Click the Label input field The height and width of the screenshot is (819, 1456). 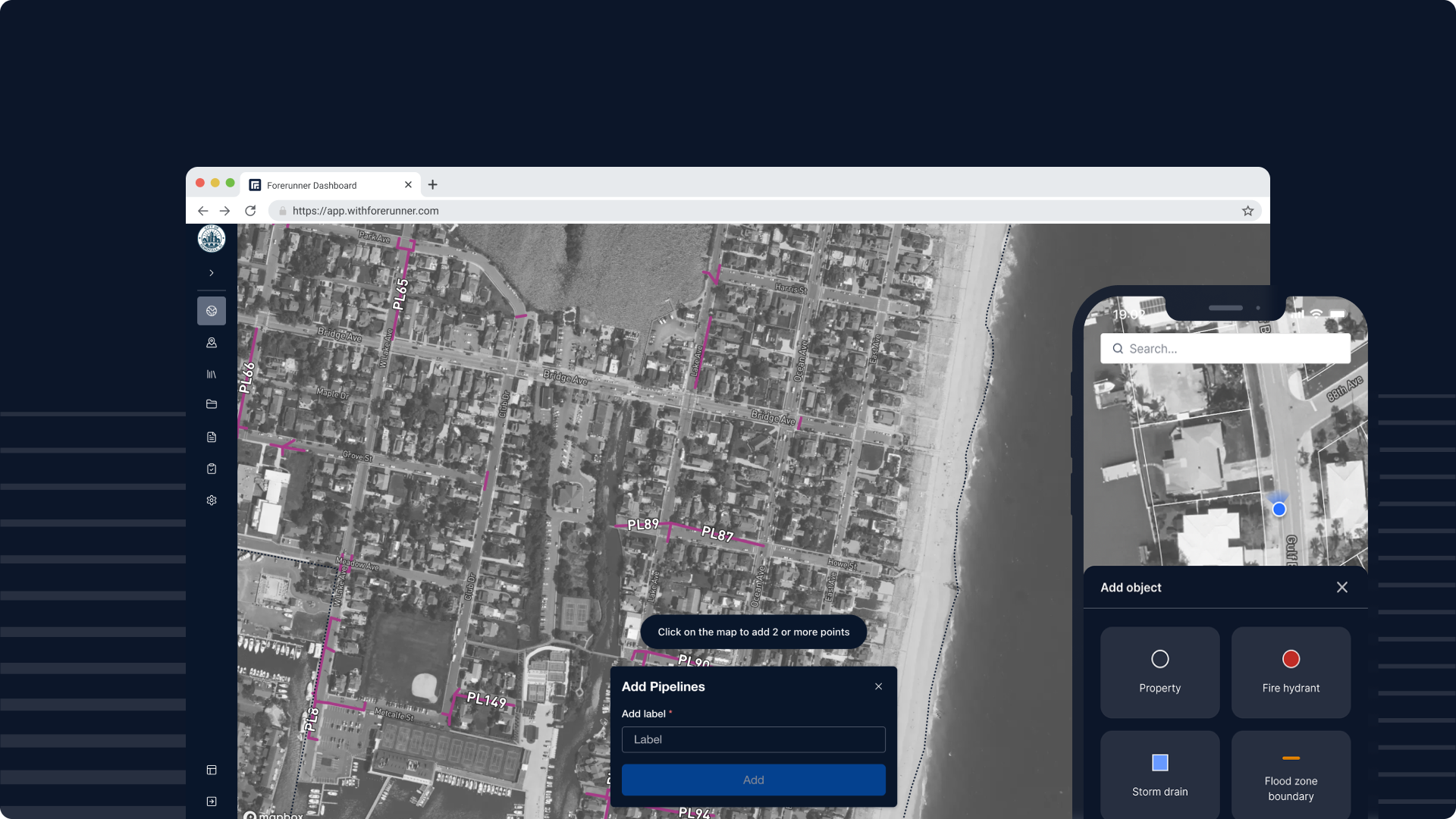pos(753,739)
